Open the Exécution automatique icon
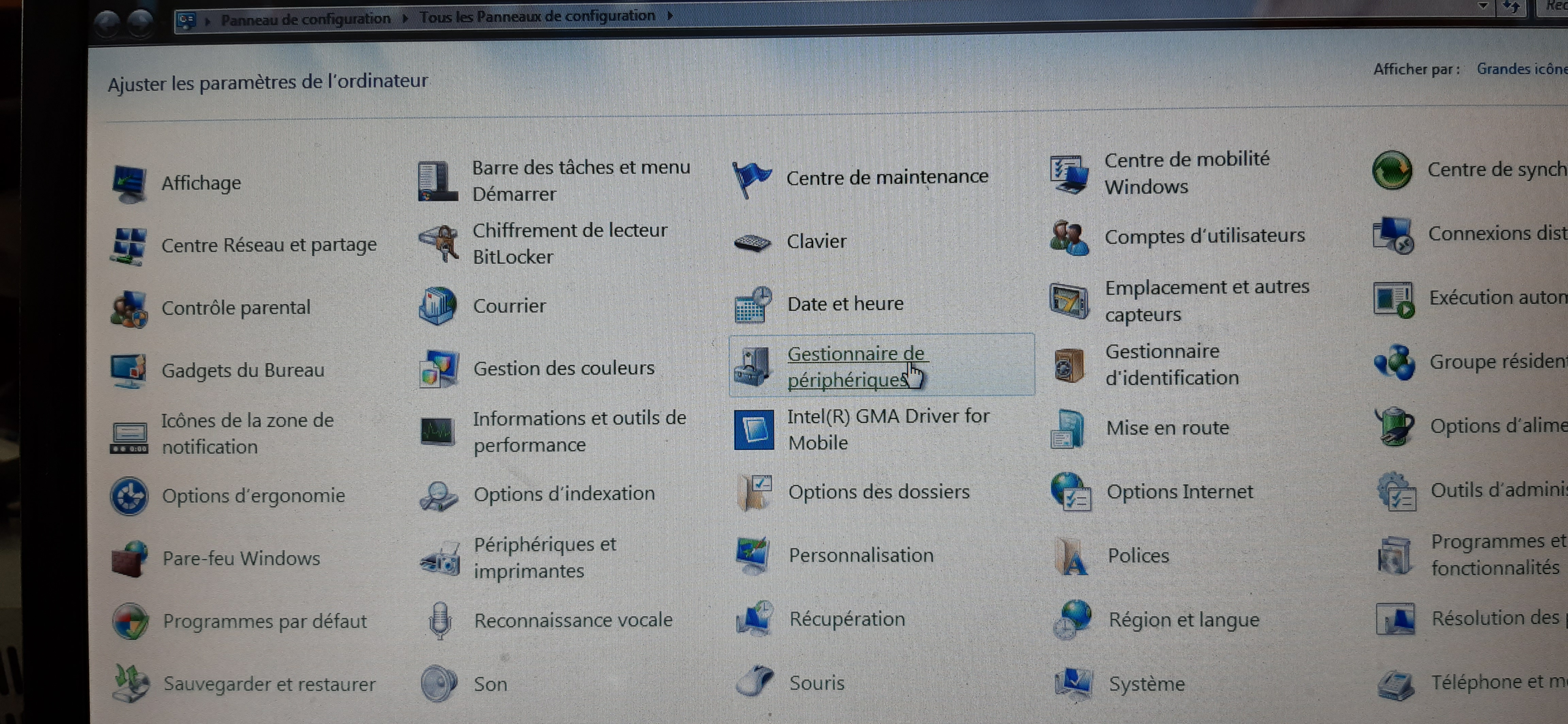1568x724 pixels. (x=1393, y=299)
